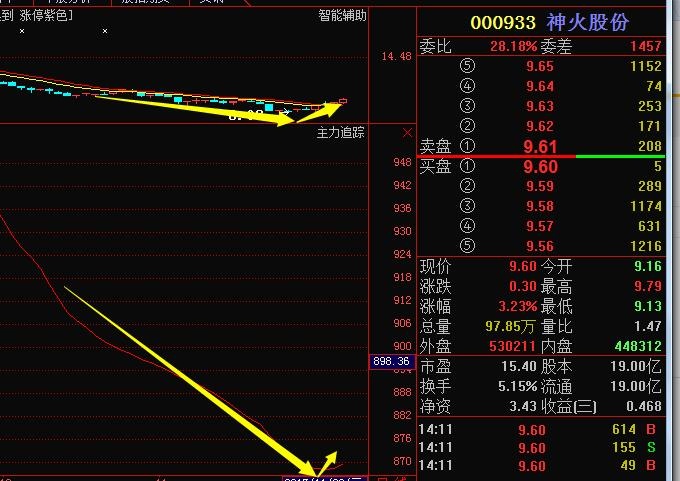Click the stock name 神火股份
The image size is (680, 481).
tap(601, 23)
